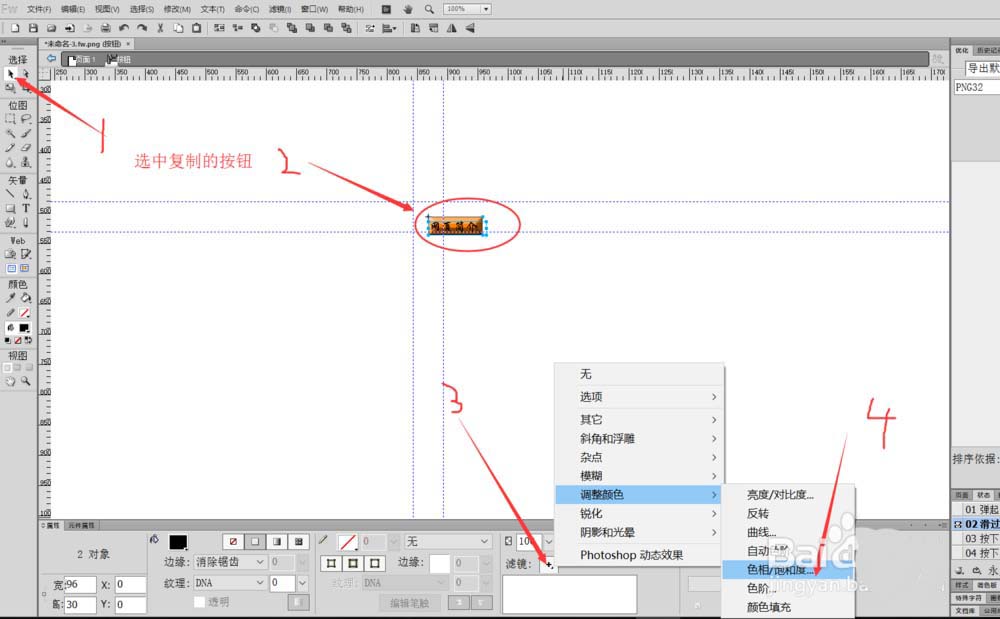The height and width of the screenshot is (619, 1000).
Task: Select the Rectangle shape tool
Action: pos(10,208)
